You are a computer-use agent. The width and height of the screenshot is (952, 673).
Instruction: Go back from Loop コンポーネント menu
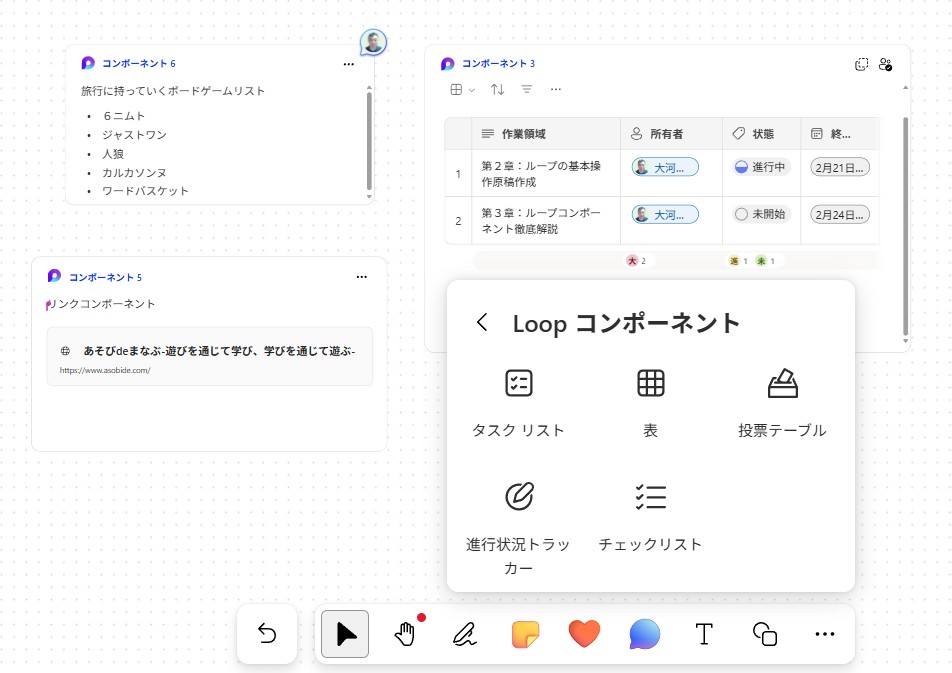(483, 323)
